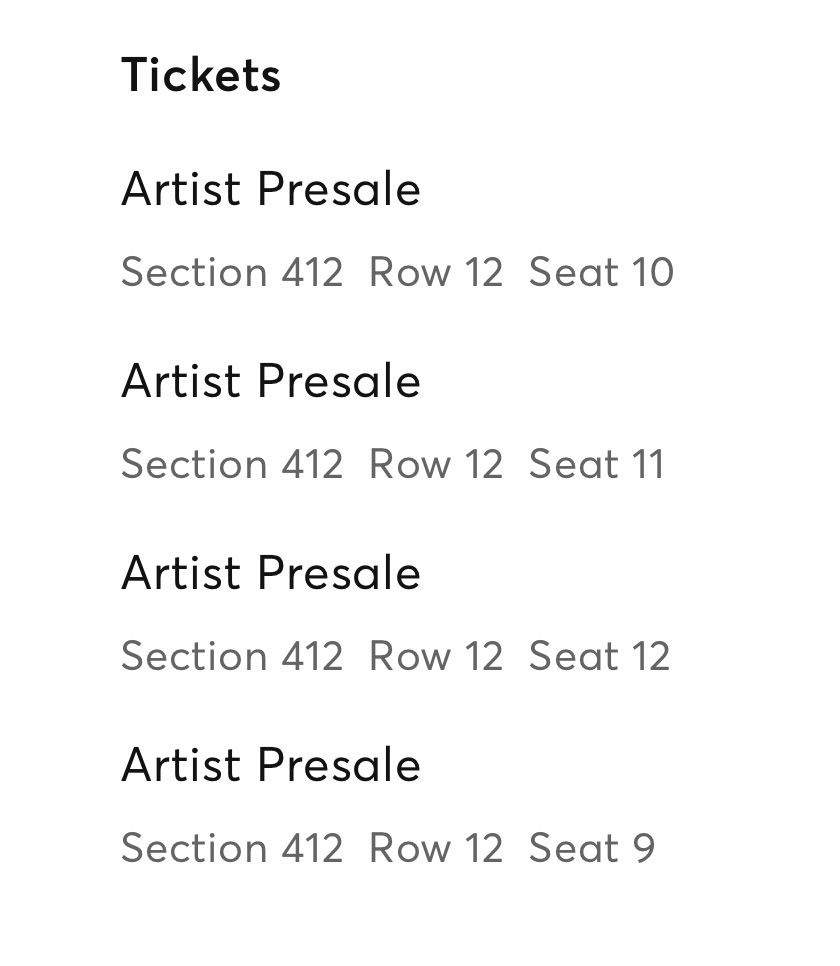
Task: Select 'Section 412' on the Seat 12 ticket
Action: click(232, 657)
